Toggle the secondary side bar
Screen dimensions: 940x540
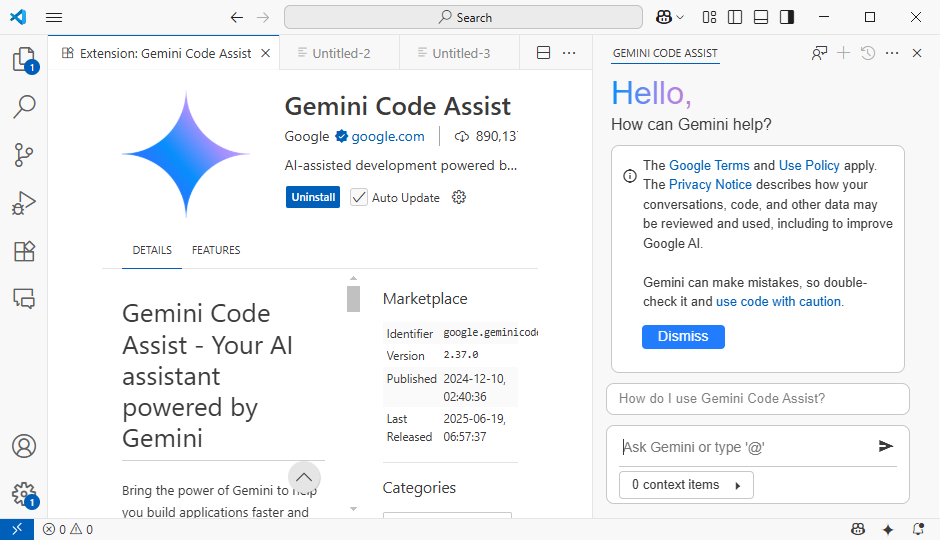[x=787, y=17]
